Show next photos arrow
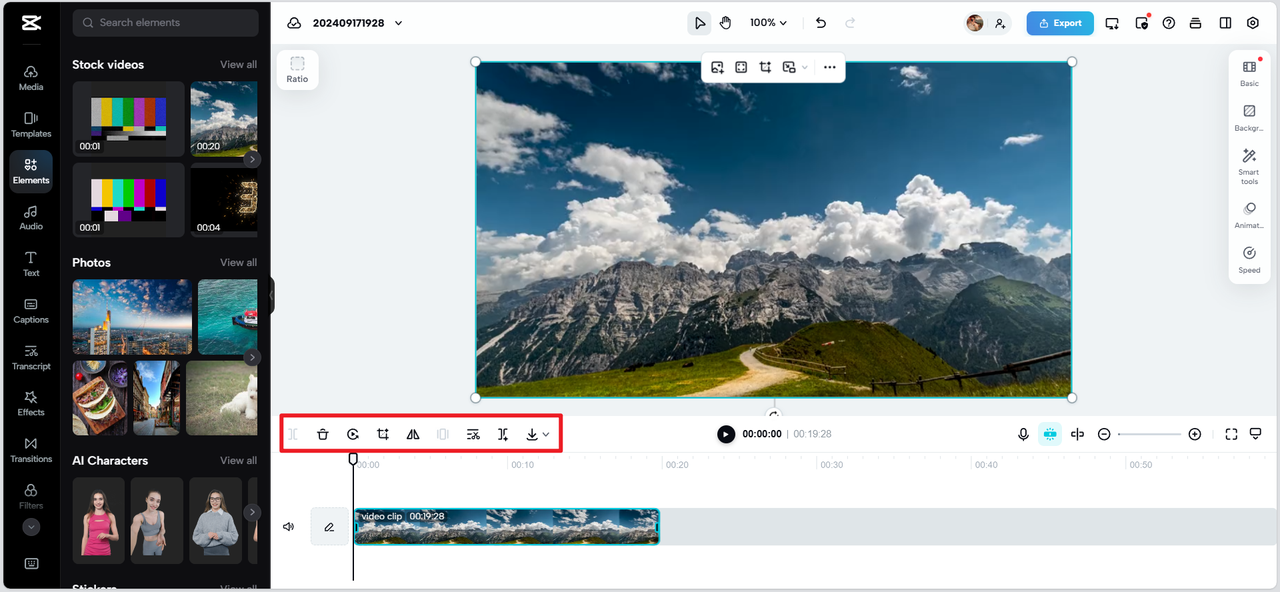Viewport: 1280px width, 592px height. click(x=252, y=357)
